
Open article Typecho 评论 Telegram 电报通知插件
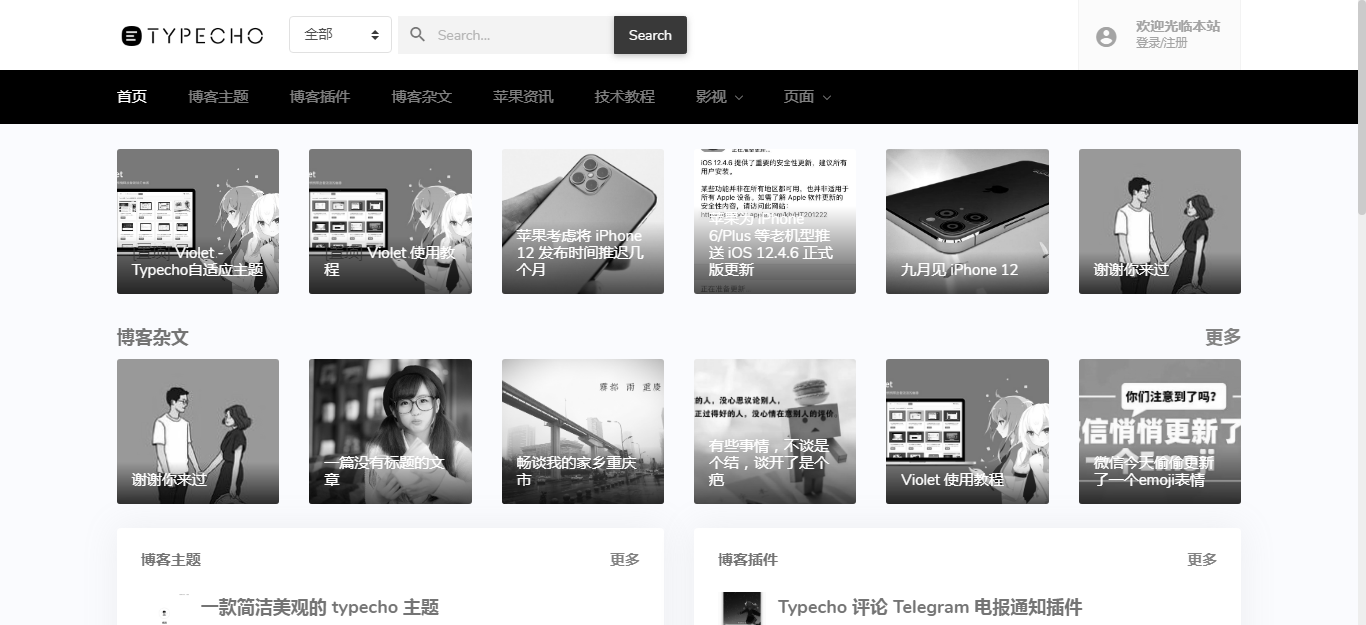pos(930,607)
